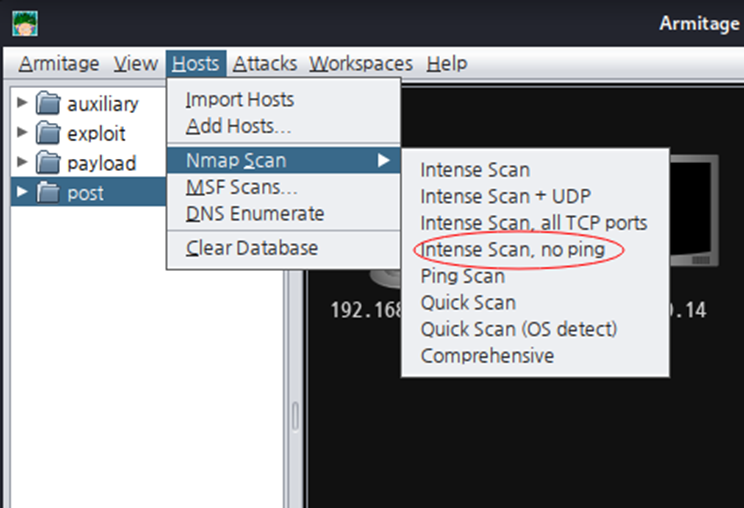Choose Clear Database menu entry
Screen dimensions: 744x508
point(284,248)
